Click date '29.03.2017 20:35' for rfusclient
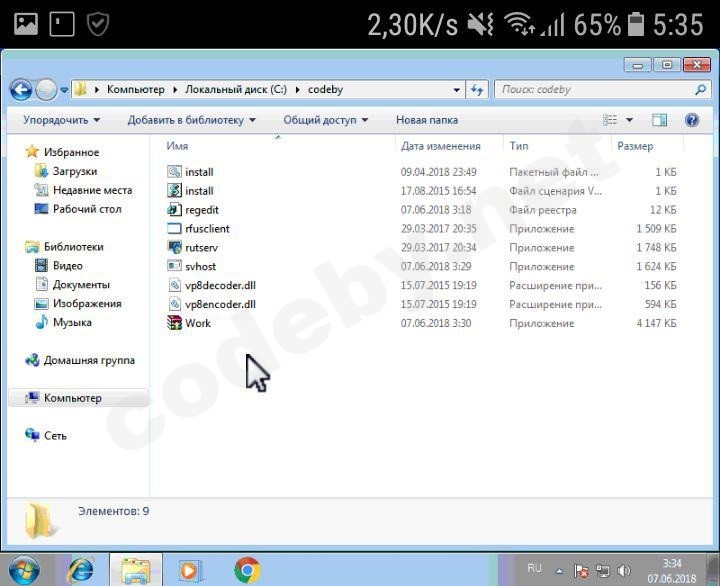The image size is (720, 586). [438, 228]
